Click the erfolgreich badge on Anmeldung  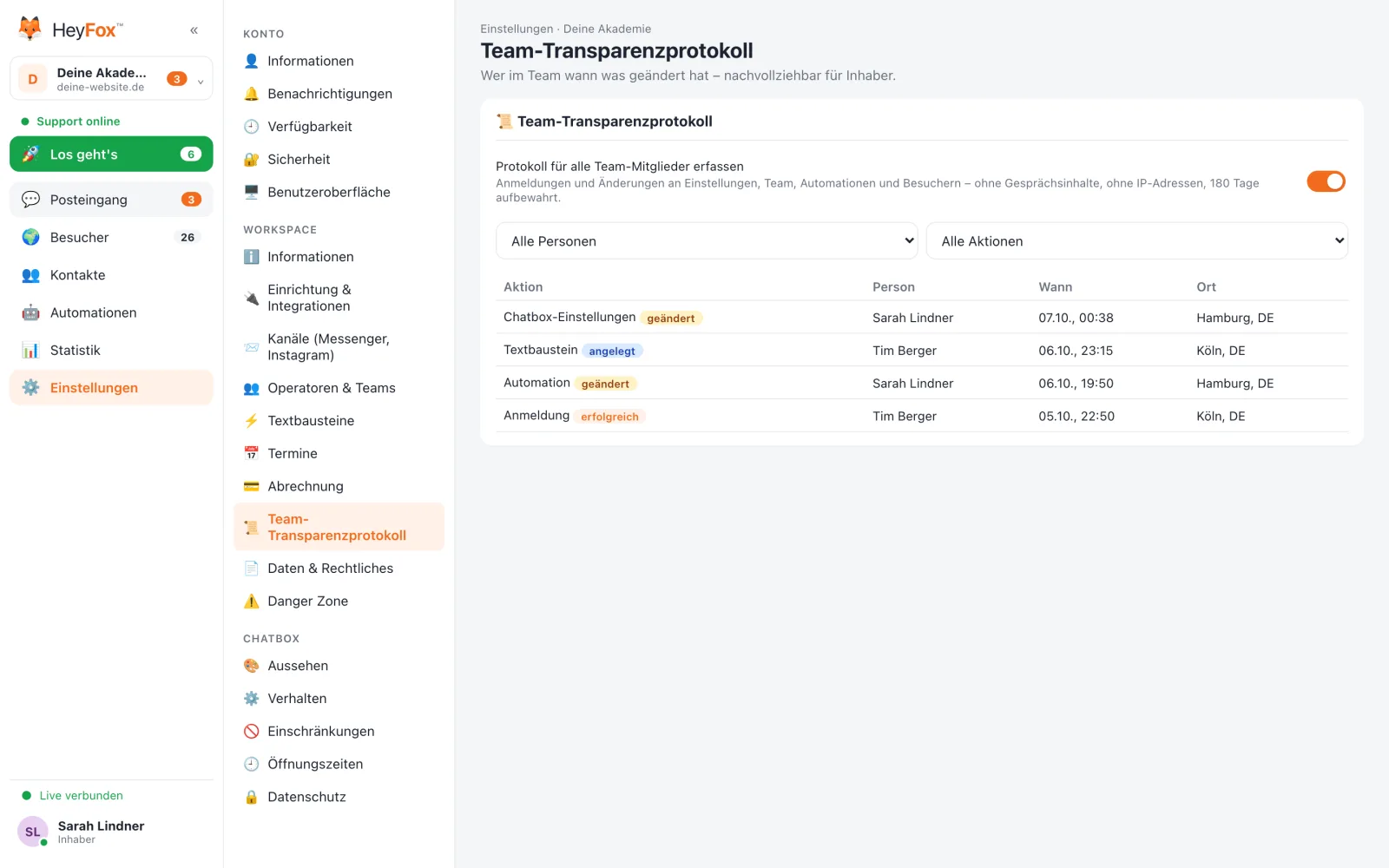[x=609, y=417]
